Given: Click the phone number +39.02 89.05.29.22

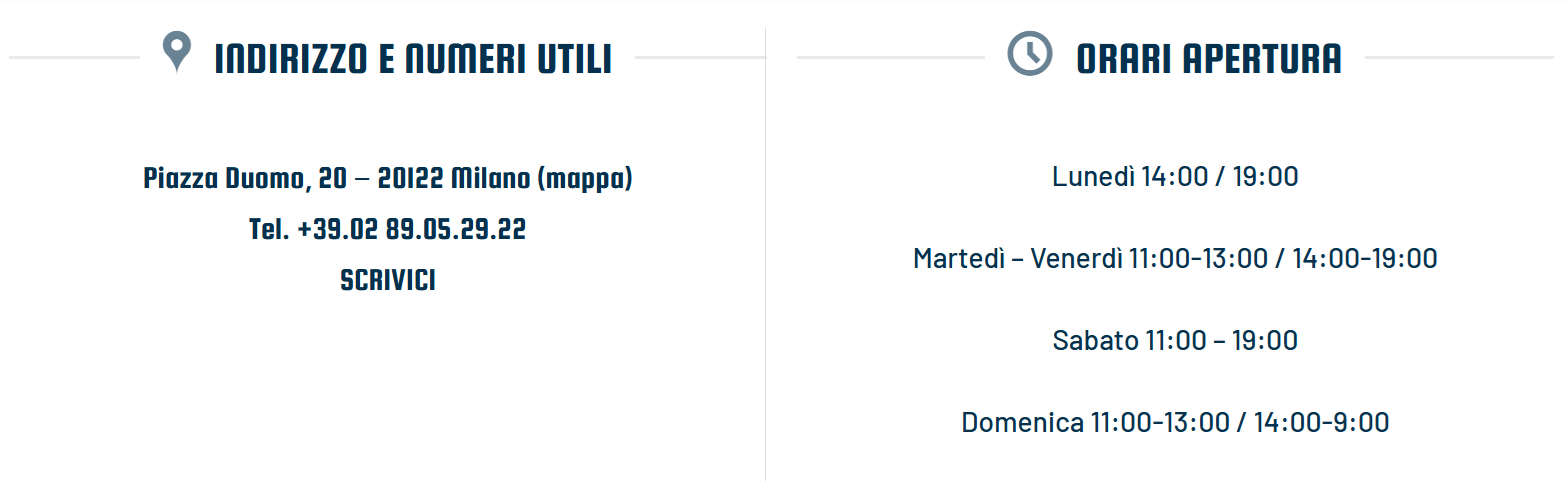Looking at the screenshot, I should click(412, 230).
